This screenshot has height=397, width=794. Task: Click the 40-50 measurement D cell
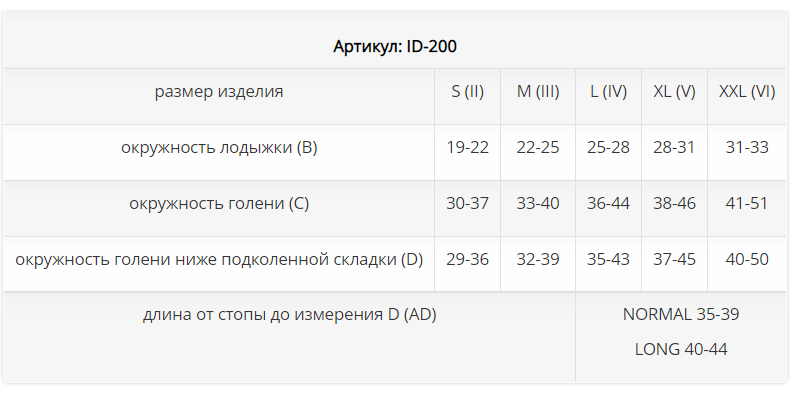click(x=747, y=259)
